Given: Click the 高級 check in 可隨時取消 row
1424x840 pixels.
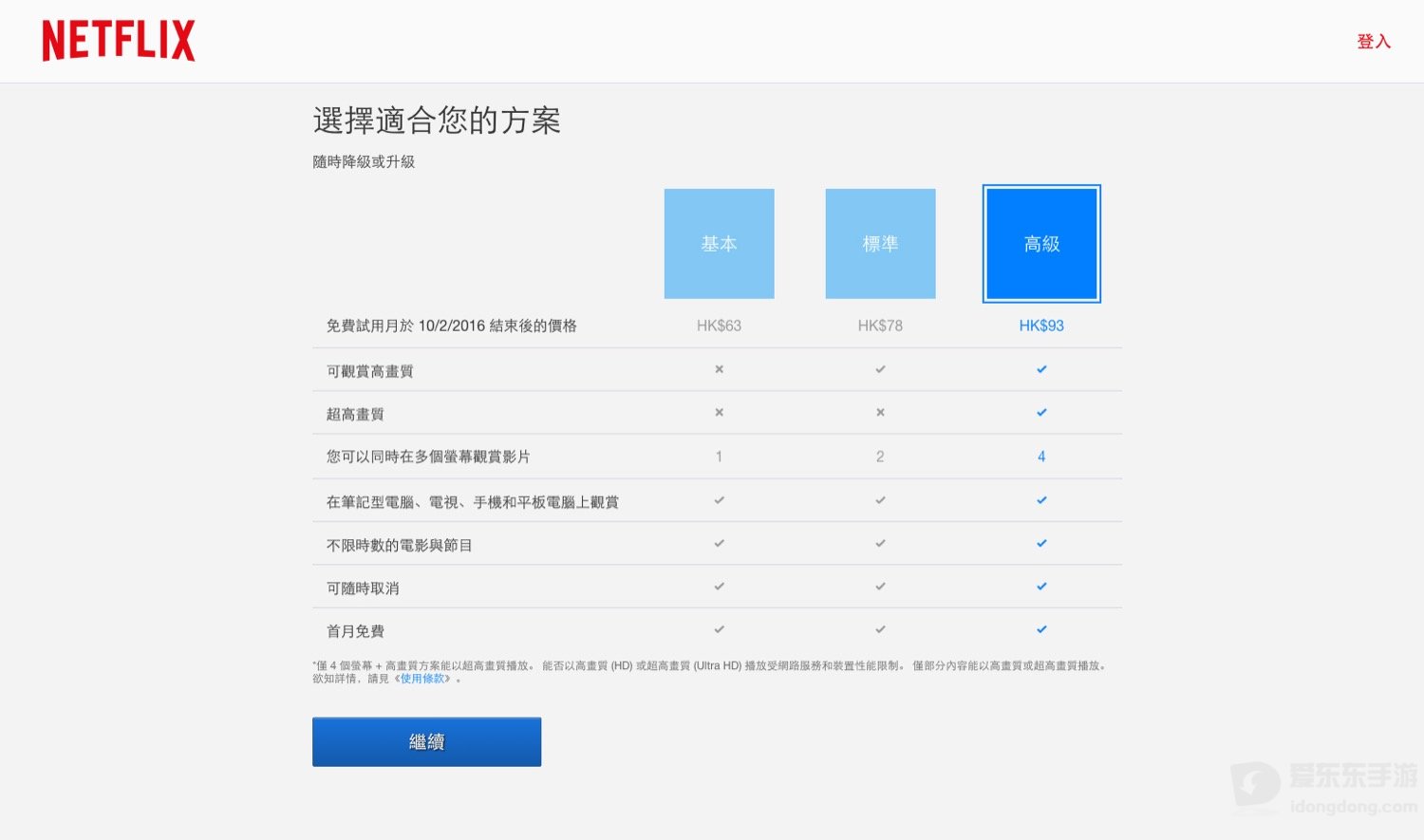Looking at the screenshot, I should pos(1041,587).
